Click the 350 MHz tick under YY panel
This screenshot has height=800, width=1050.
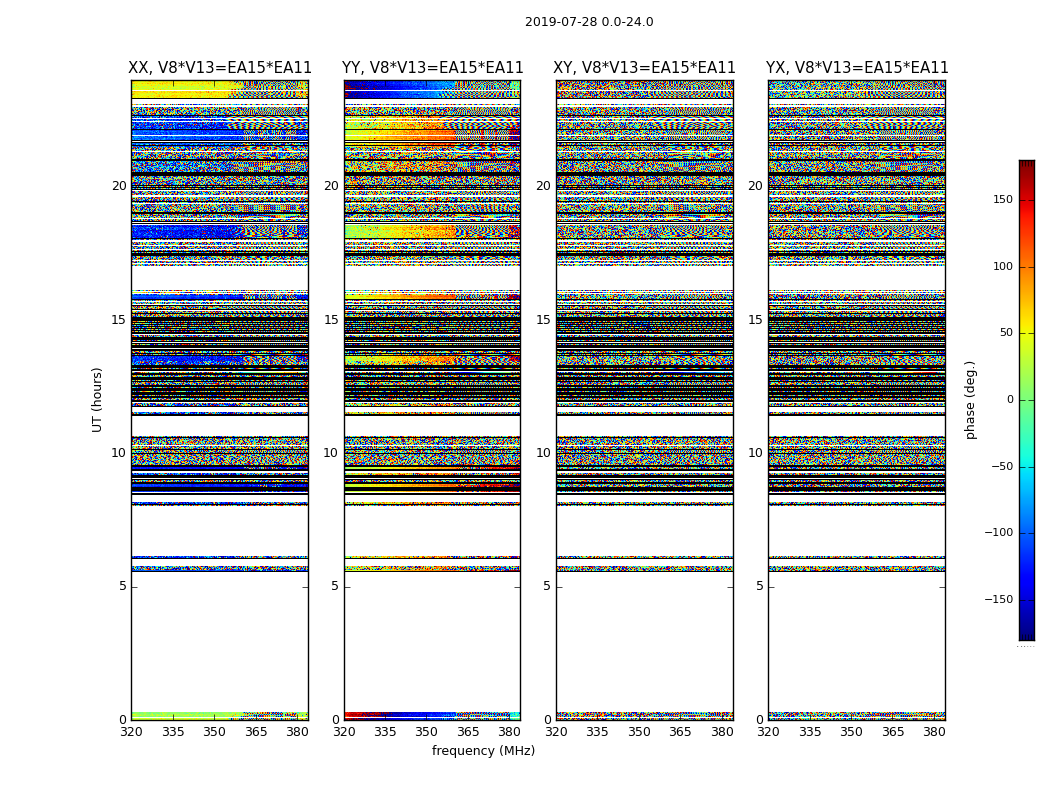click(x=426, y=732)
